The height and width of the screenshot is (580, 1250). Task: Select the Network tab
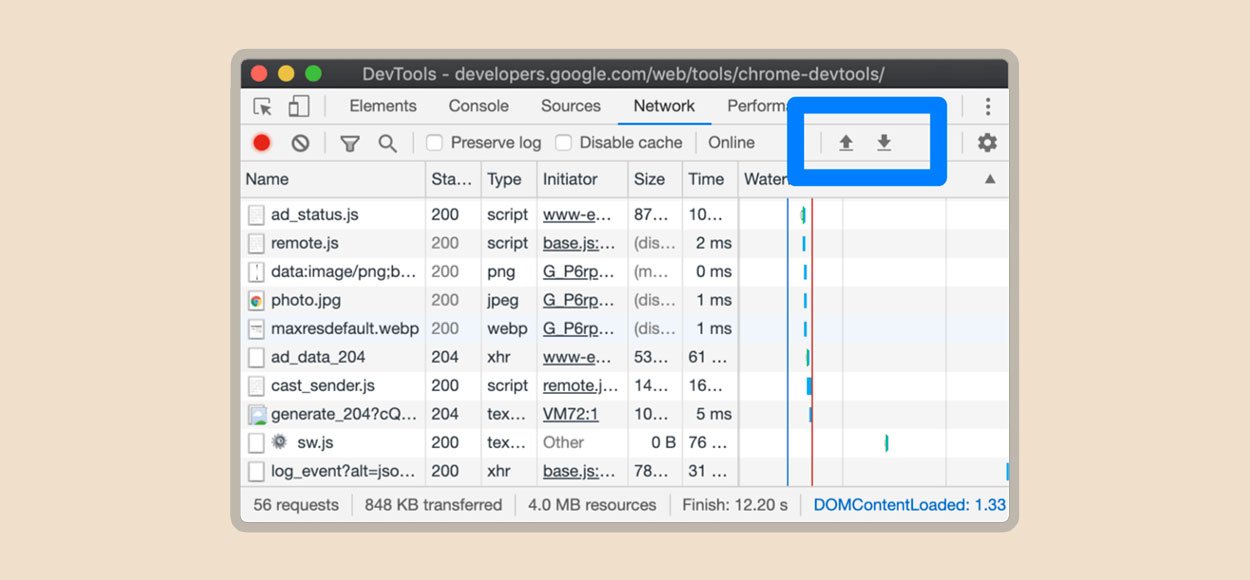664,106
